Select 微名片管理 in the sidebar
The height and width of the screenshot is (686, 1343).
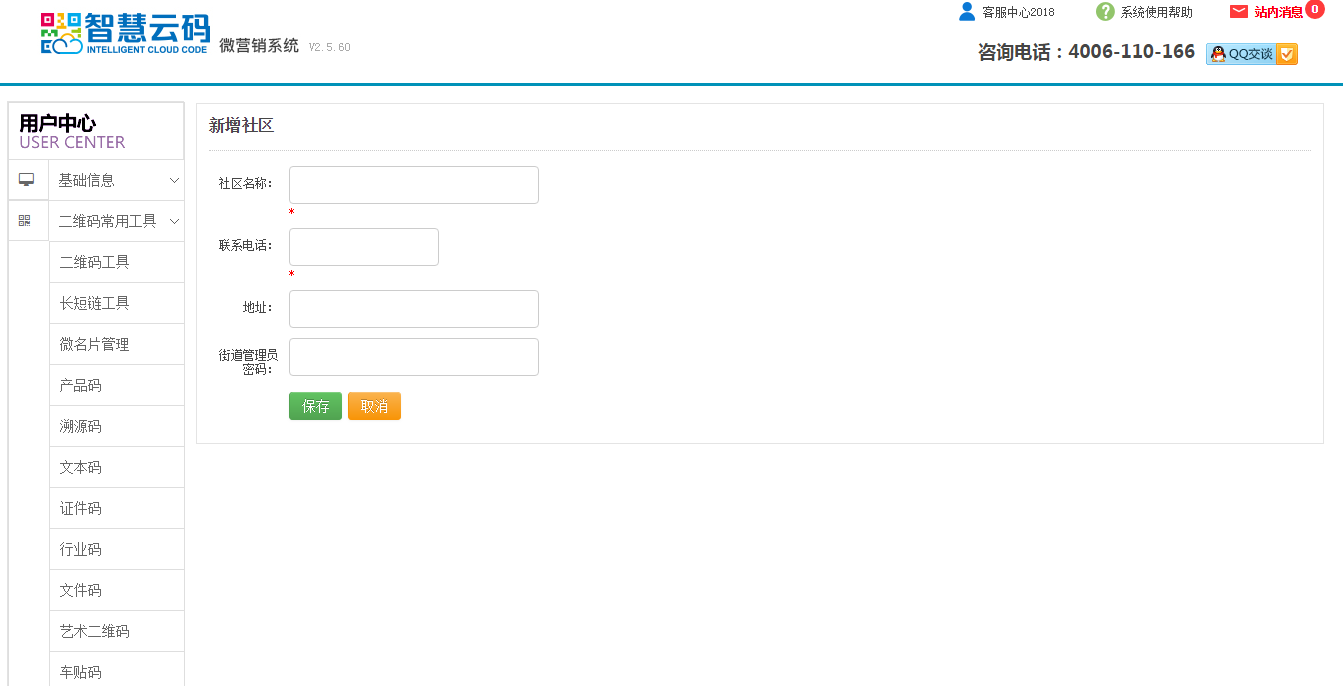95,344
